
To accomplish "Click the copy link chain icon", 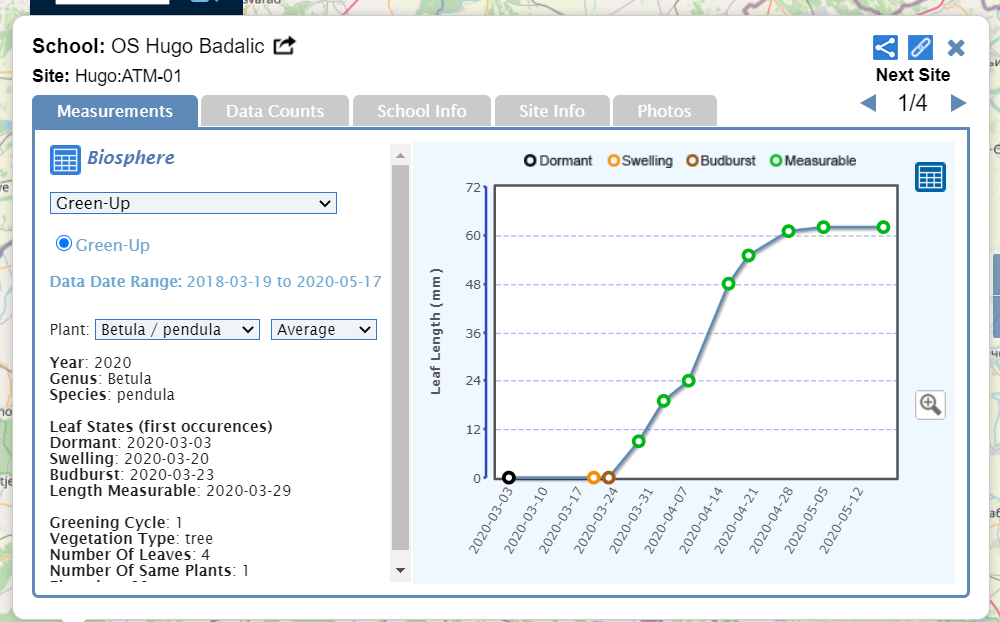I will click(920, 48).
